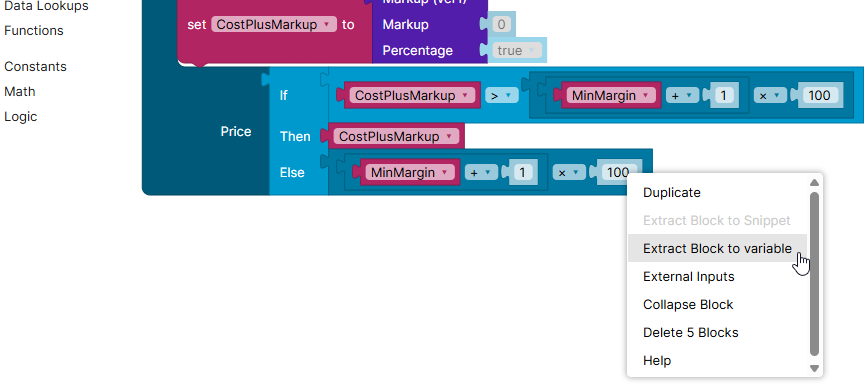Click the context menu scrollbar thumb
The width and height of the screenshot is (867, 386).
[x=814, y=274]
